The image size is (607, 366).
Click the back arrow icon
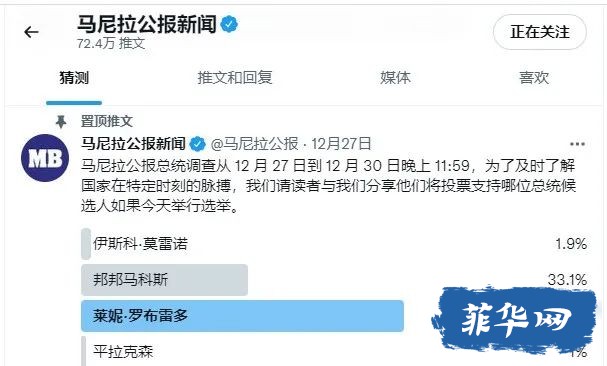coord(31,32)
